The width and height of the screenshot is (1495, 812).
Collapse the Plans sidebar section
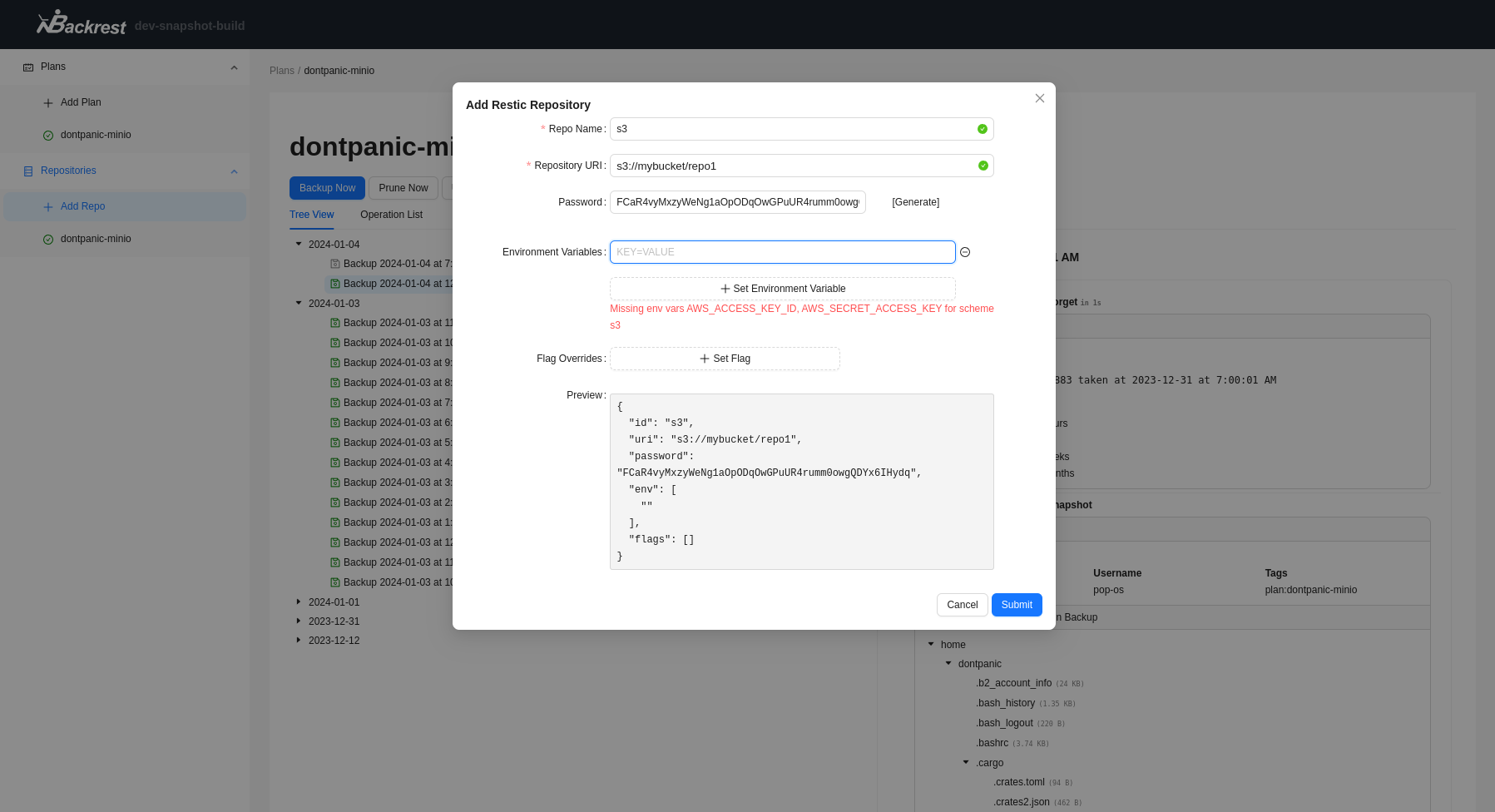tap(234, 67)
